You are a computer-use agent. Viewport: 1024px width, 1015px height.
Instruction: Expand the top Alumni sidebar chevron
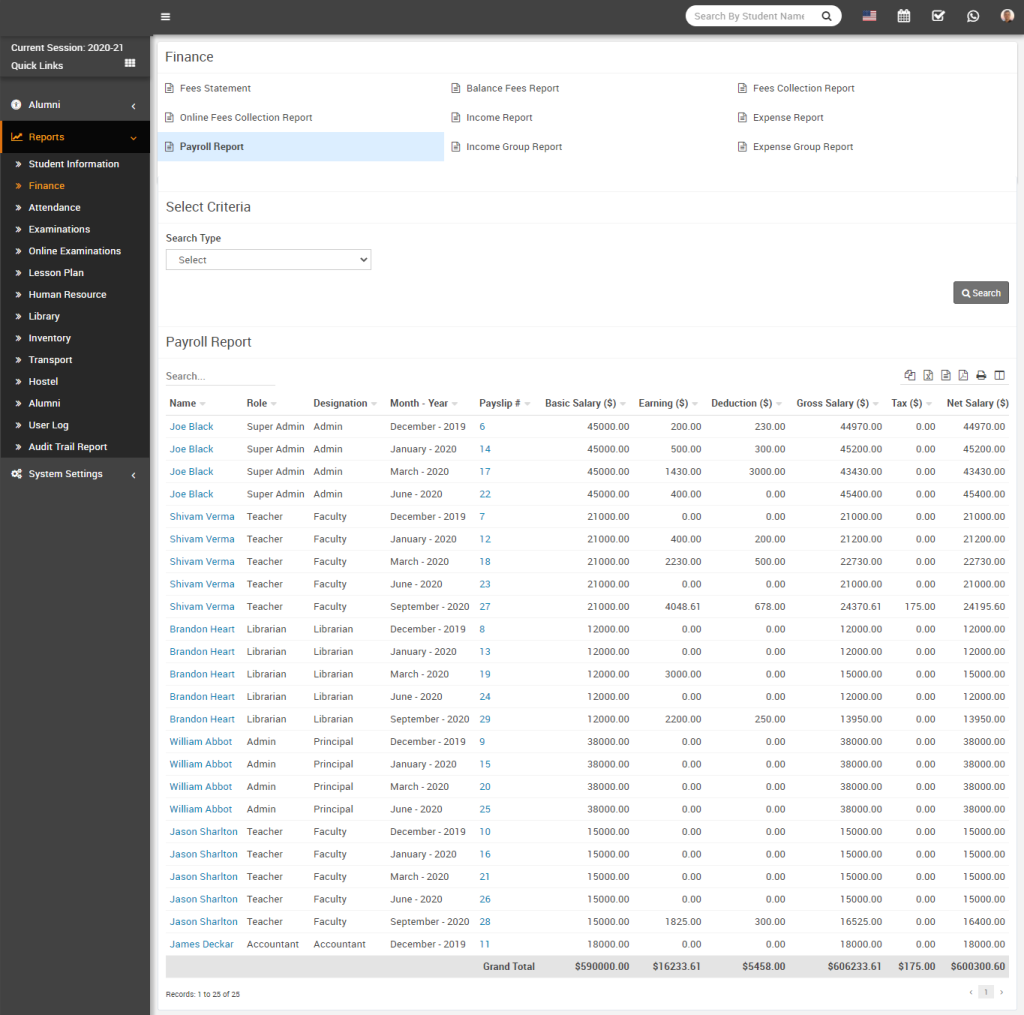pyautogui.click(x=133, y=106)
